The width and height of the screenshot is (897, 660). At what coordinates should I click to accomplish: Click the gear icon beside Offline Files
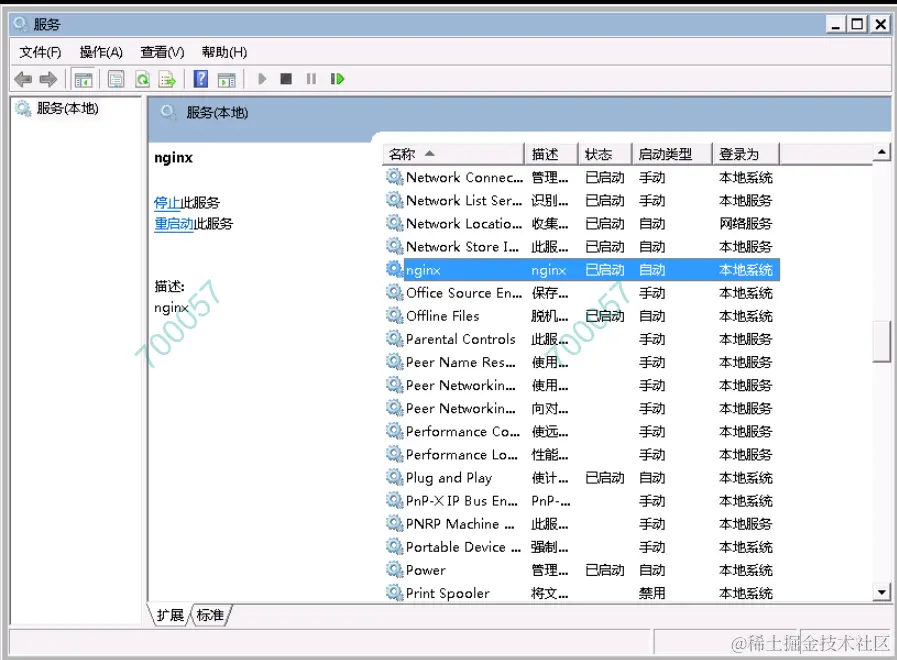[x=394, y=315]
